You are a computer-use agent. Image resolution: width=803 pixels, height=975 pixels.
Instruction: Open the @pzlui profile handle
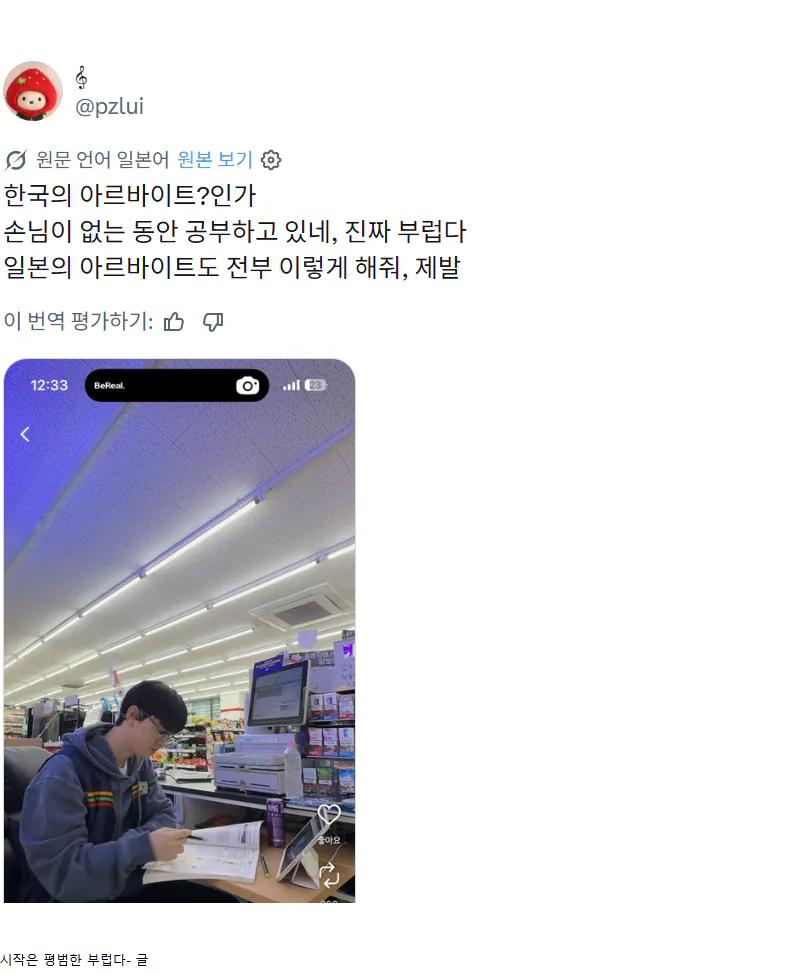(x=109, y=106)
